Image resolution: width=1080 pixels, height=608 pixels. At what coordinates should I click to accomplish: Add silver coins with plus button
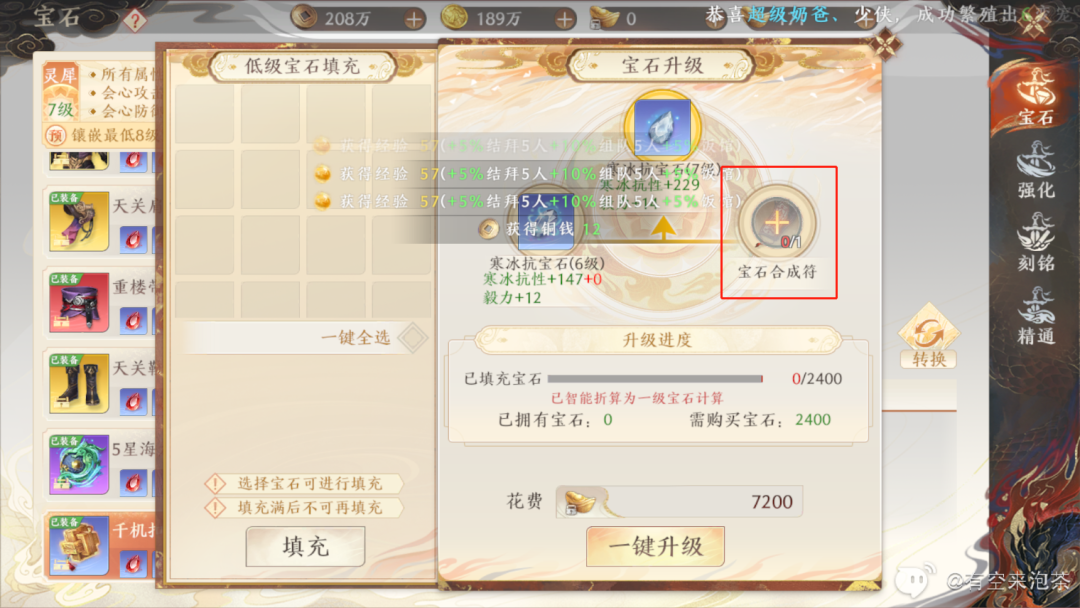pyautogui.click(x=414, y=19)
